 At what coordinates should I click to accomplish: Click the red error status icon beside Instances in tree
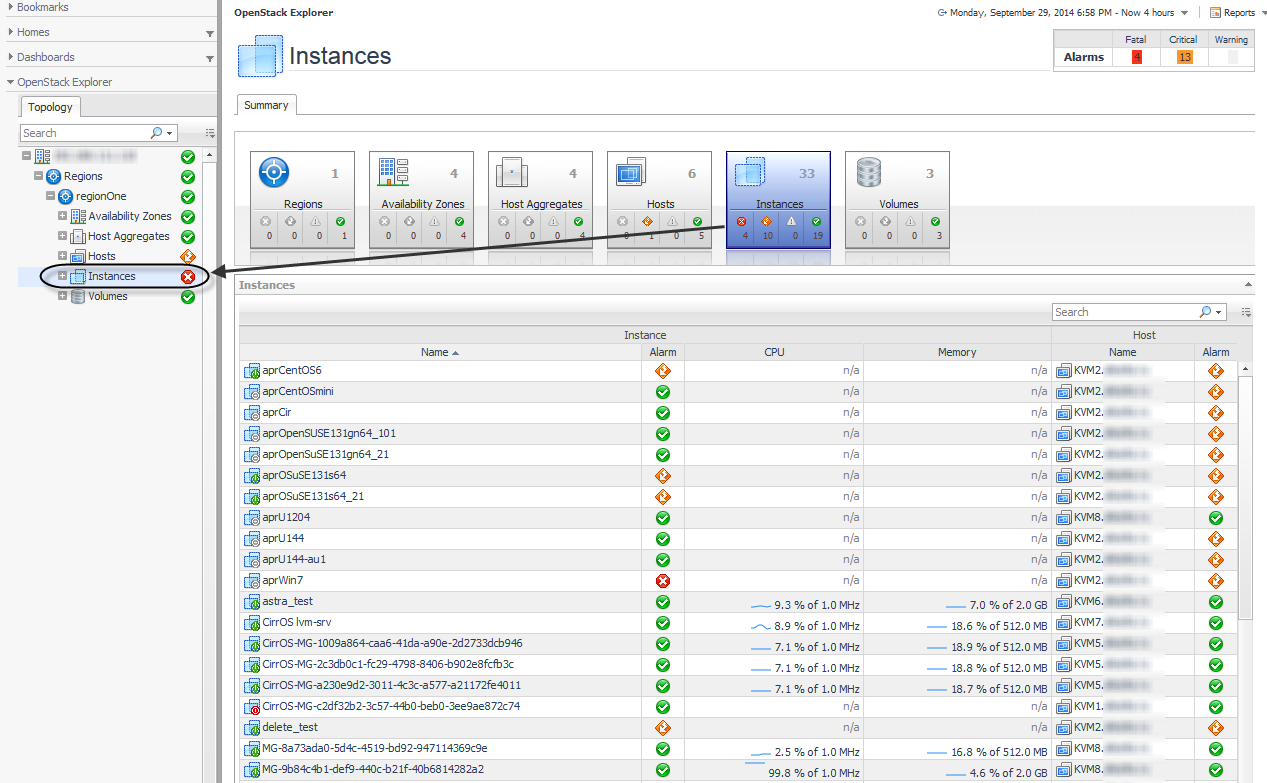click(x=188, y=277)
